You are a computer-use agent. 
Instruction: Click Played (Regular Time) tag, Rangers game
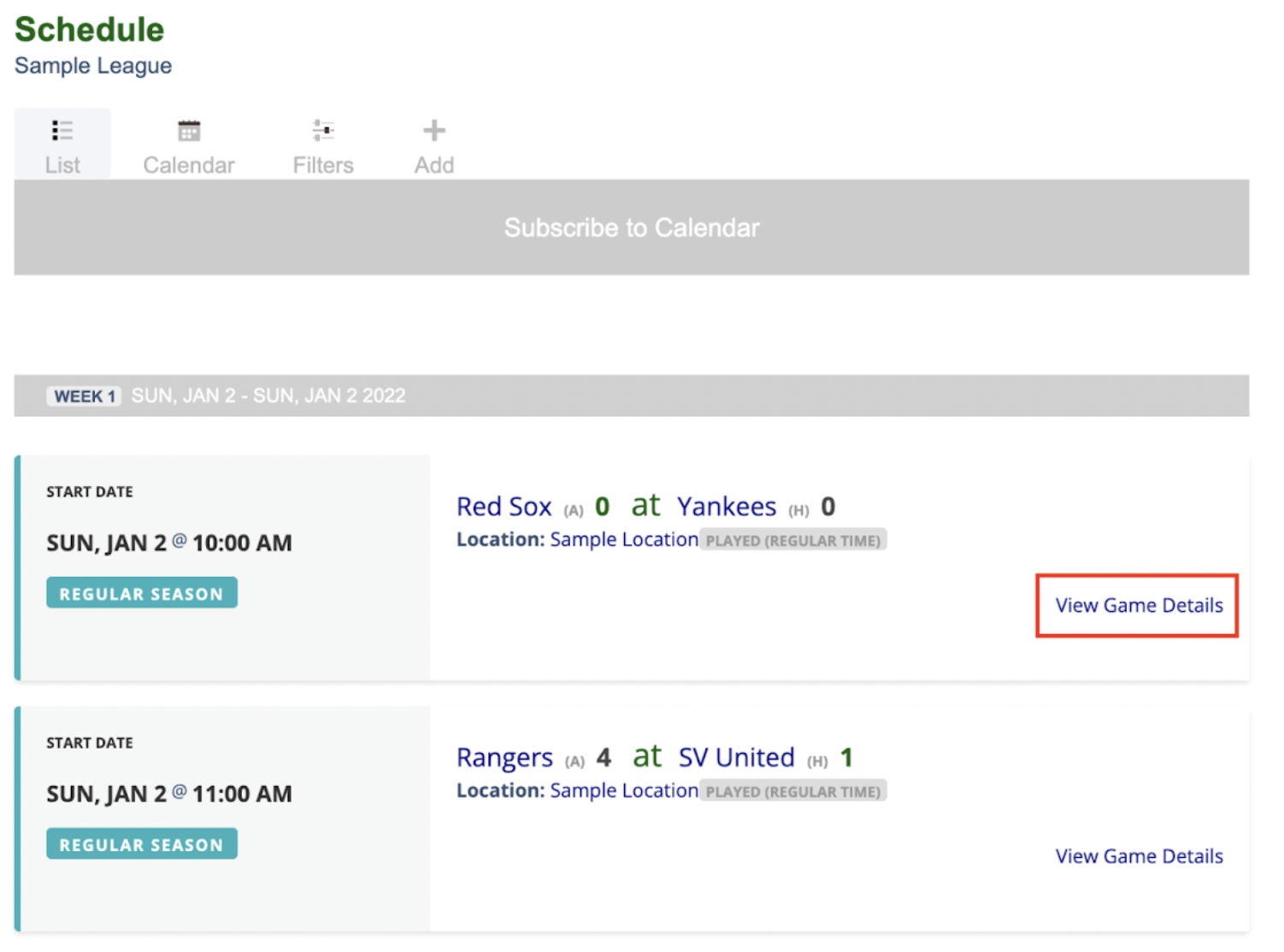pos(793,791)
